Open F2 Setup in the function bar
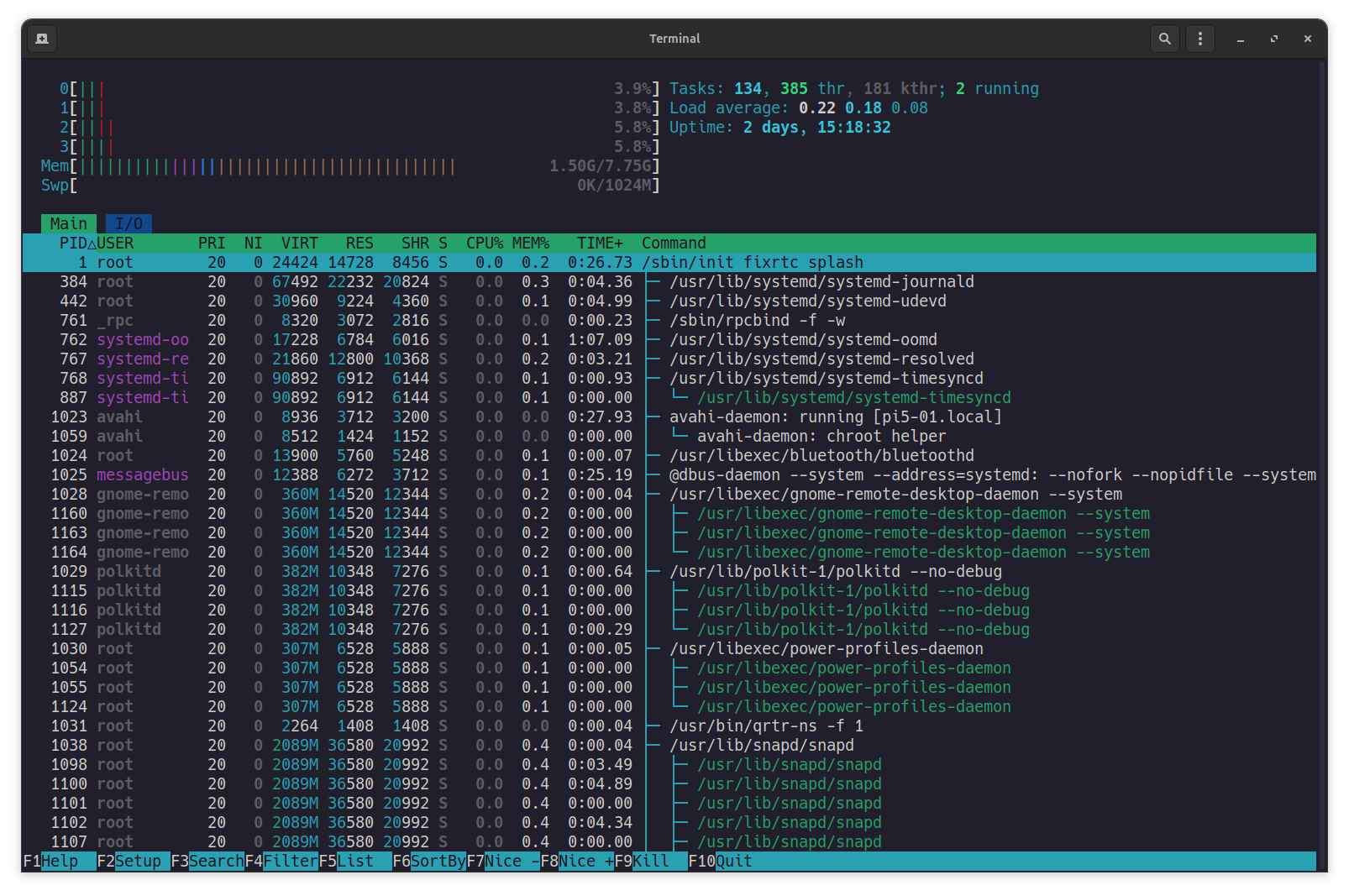Viewport: 1349px width, 896px height. click(x=134, y=861)
